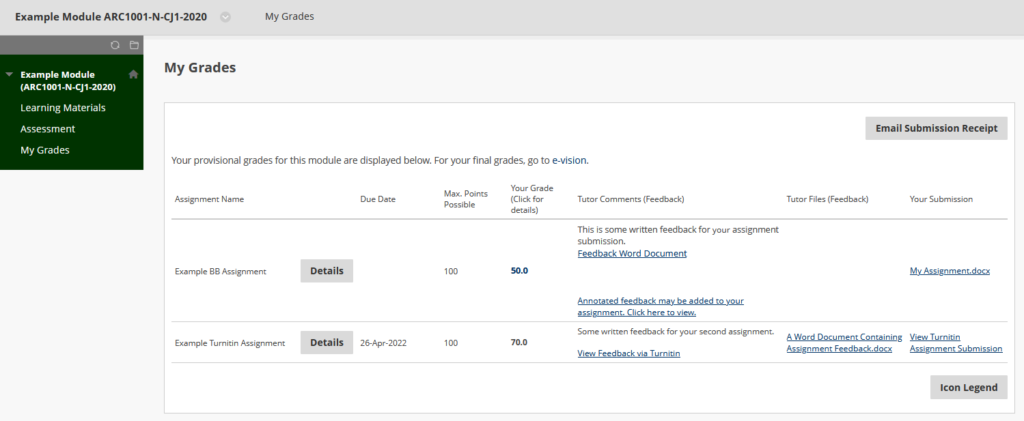Go to My Grades in sidebar
Screen dimensions: 1024x421
coord(45,149)
